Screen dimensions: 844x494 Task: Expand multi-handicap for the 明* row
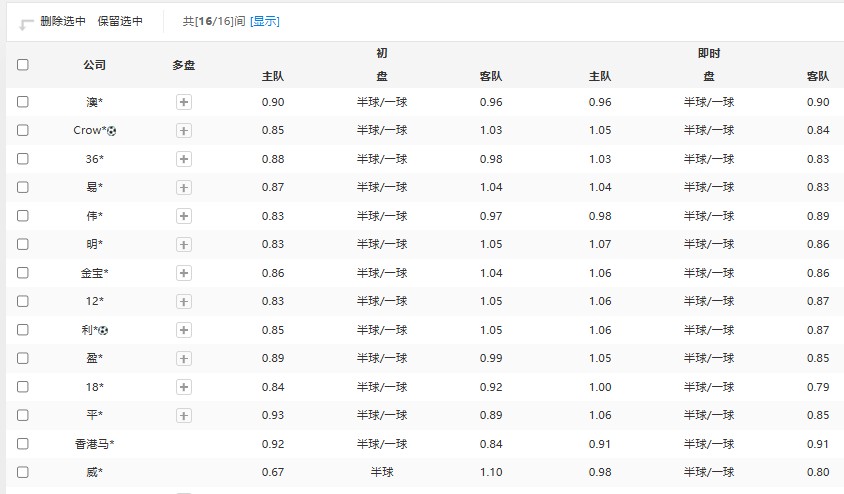(x=184, y=244)
